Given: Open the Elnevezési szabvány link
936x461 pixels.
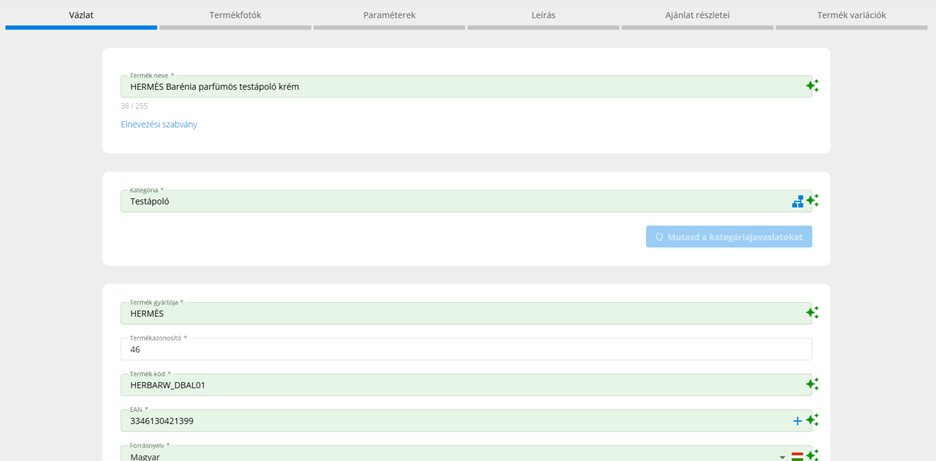Looking at the screenshot, I should [159, 125].
